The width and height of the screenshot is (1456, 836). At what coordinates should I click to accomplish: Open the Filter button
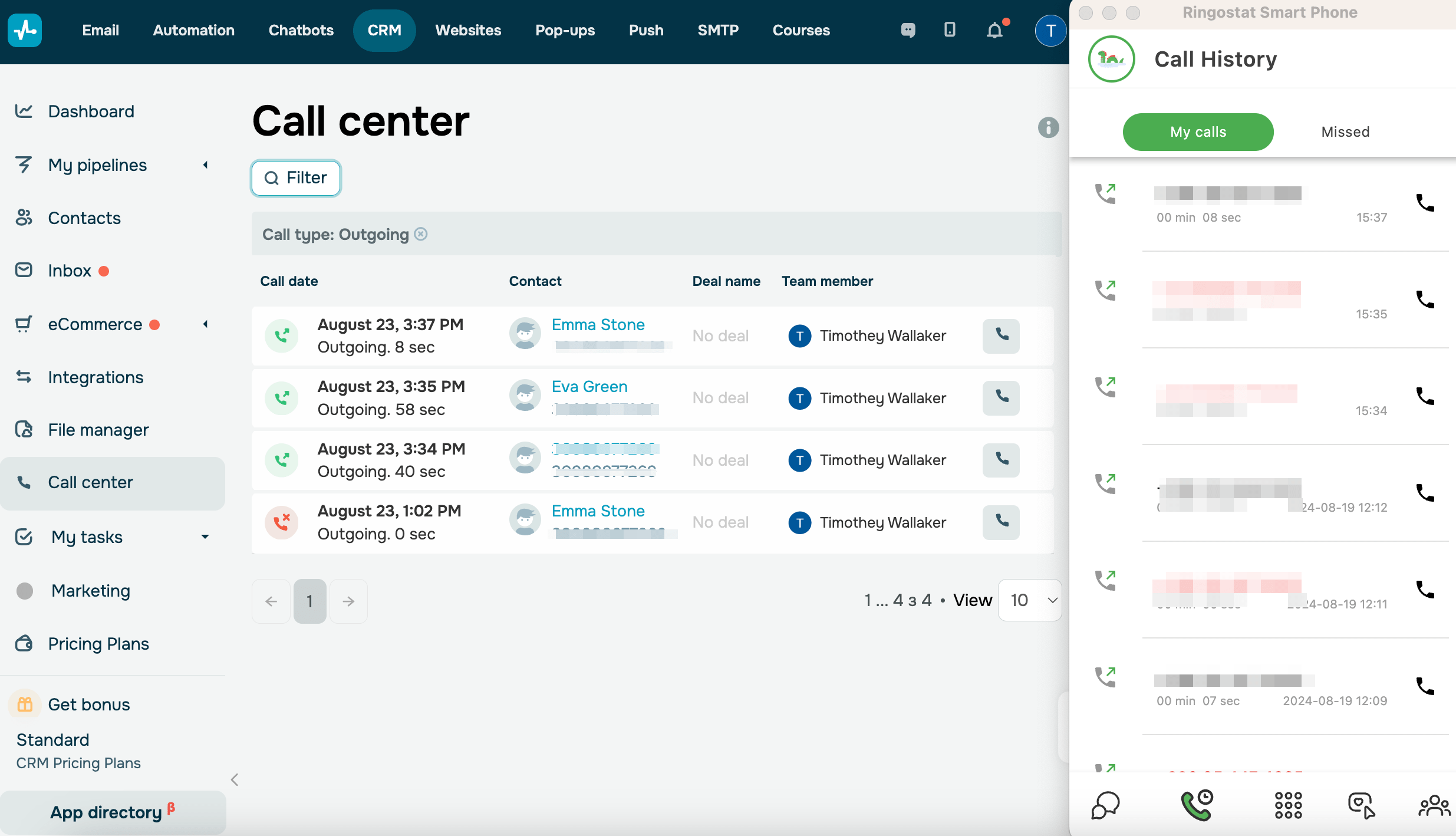[x=296, y=177]
